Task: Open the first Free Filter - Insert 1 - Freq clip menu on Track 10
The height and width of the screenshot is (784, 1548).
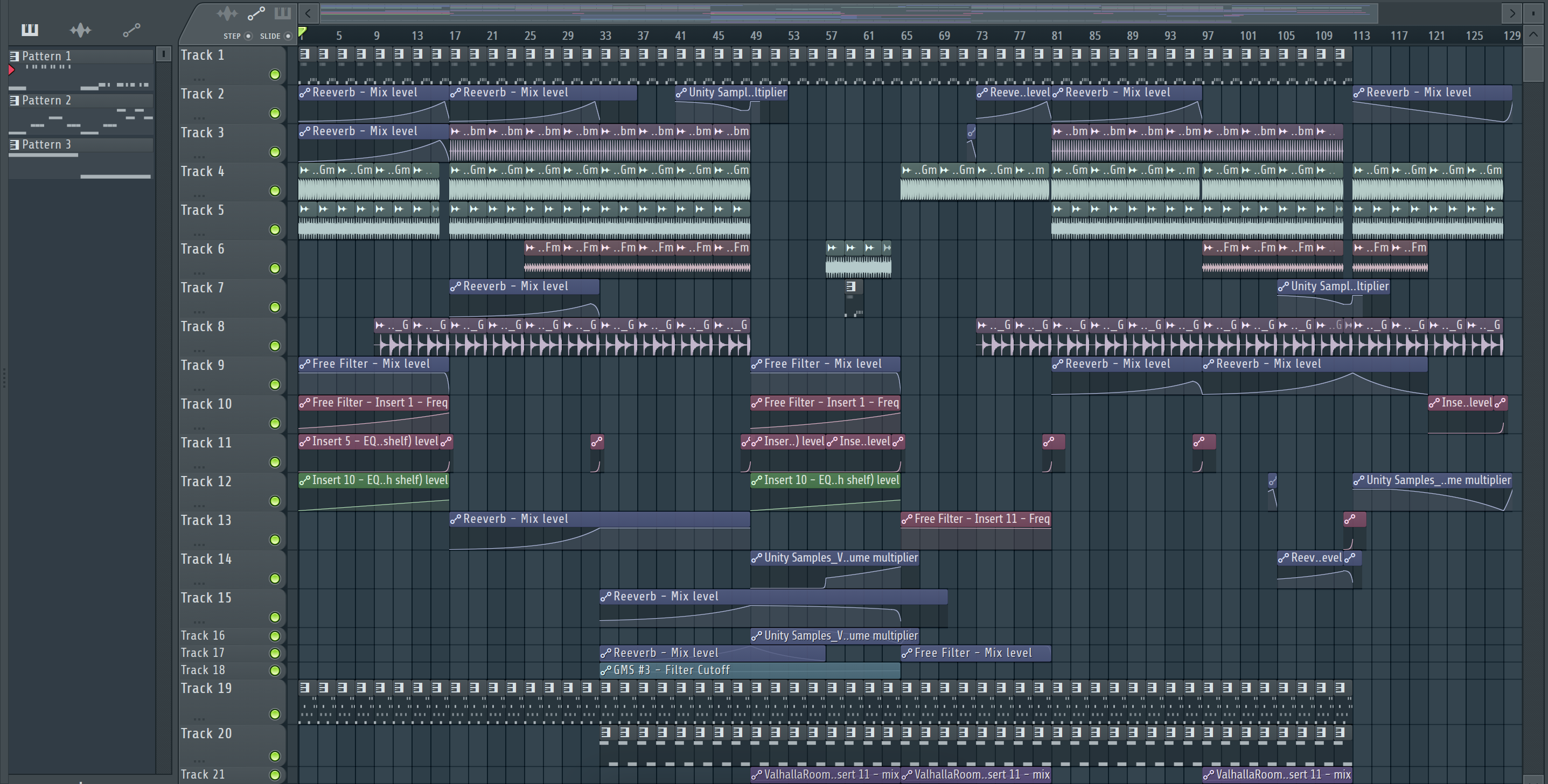Action: click(x=305, y=403)
